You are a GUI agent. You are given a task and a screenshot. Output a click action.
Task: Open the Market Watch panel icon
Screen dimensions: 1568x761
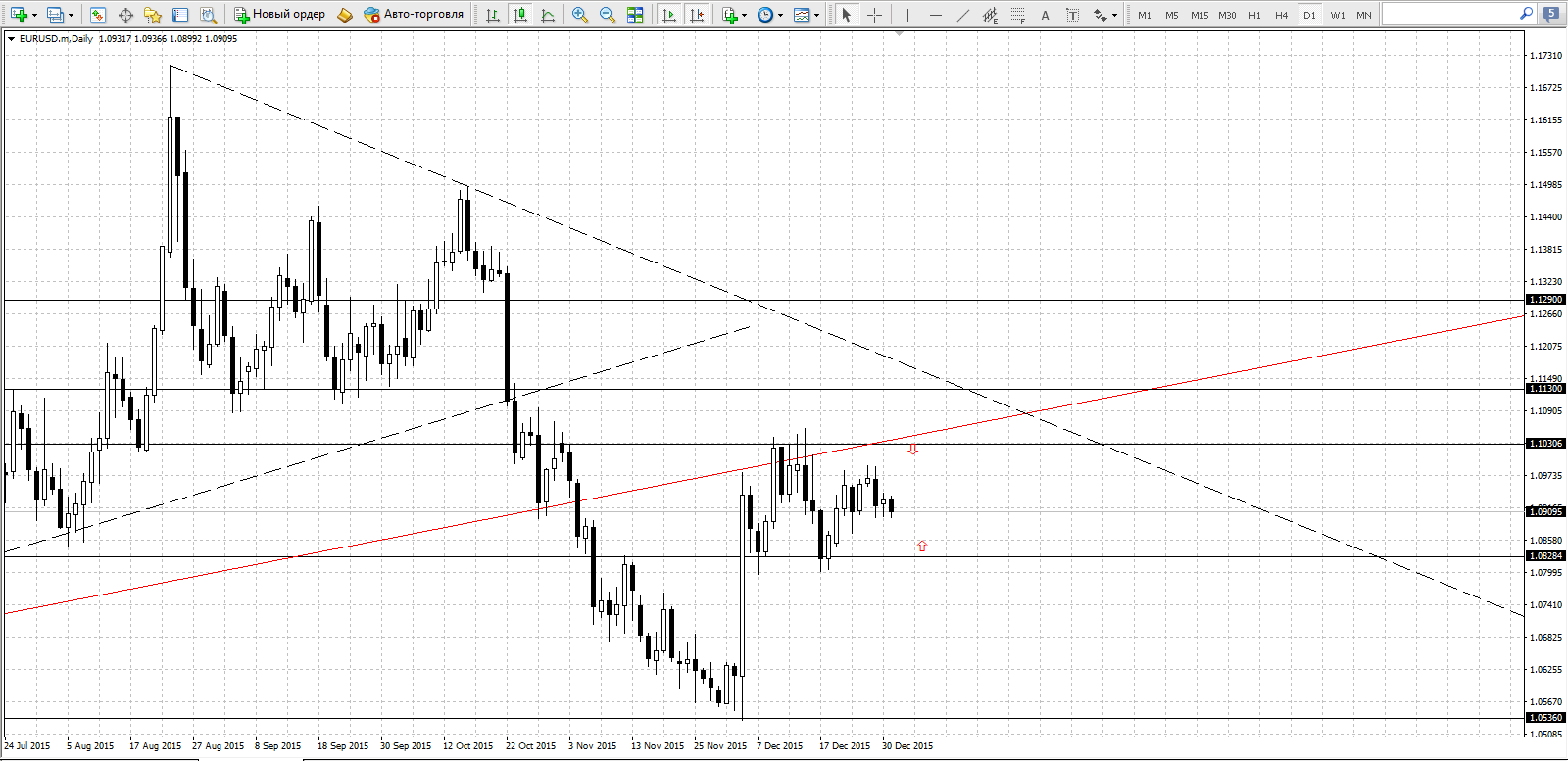[x=97, y=15]
